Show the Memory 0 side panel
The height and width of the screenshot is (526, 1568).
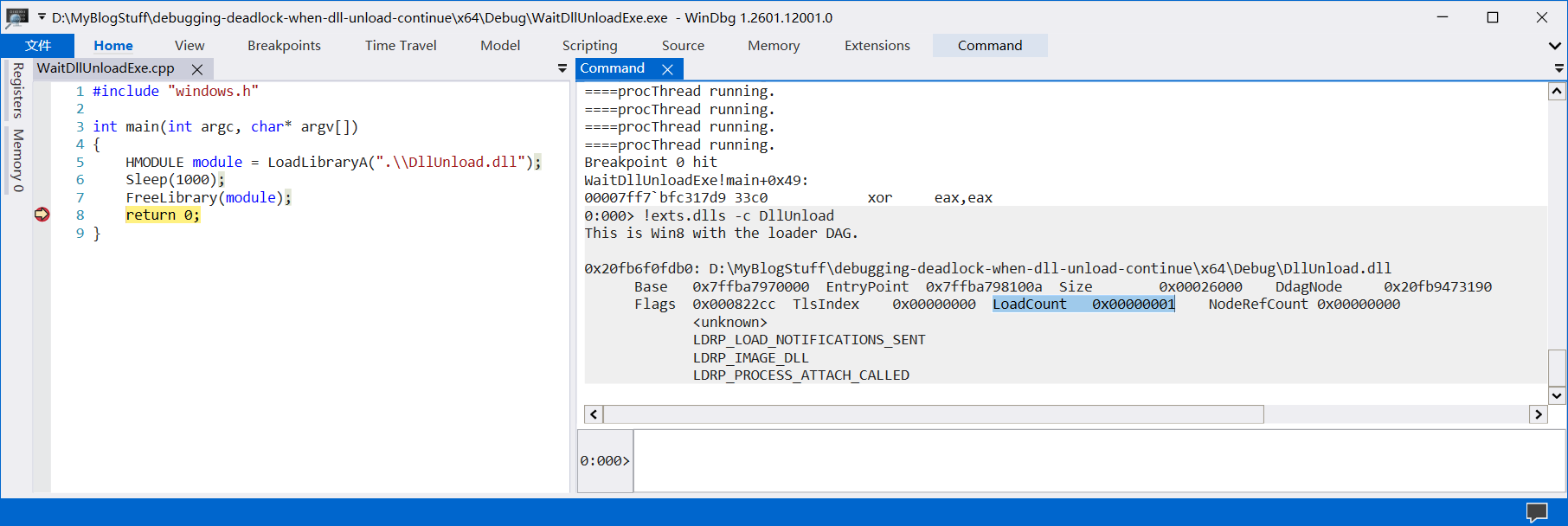coord(17,160)
